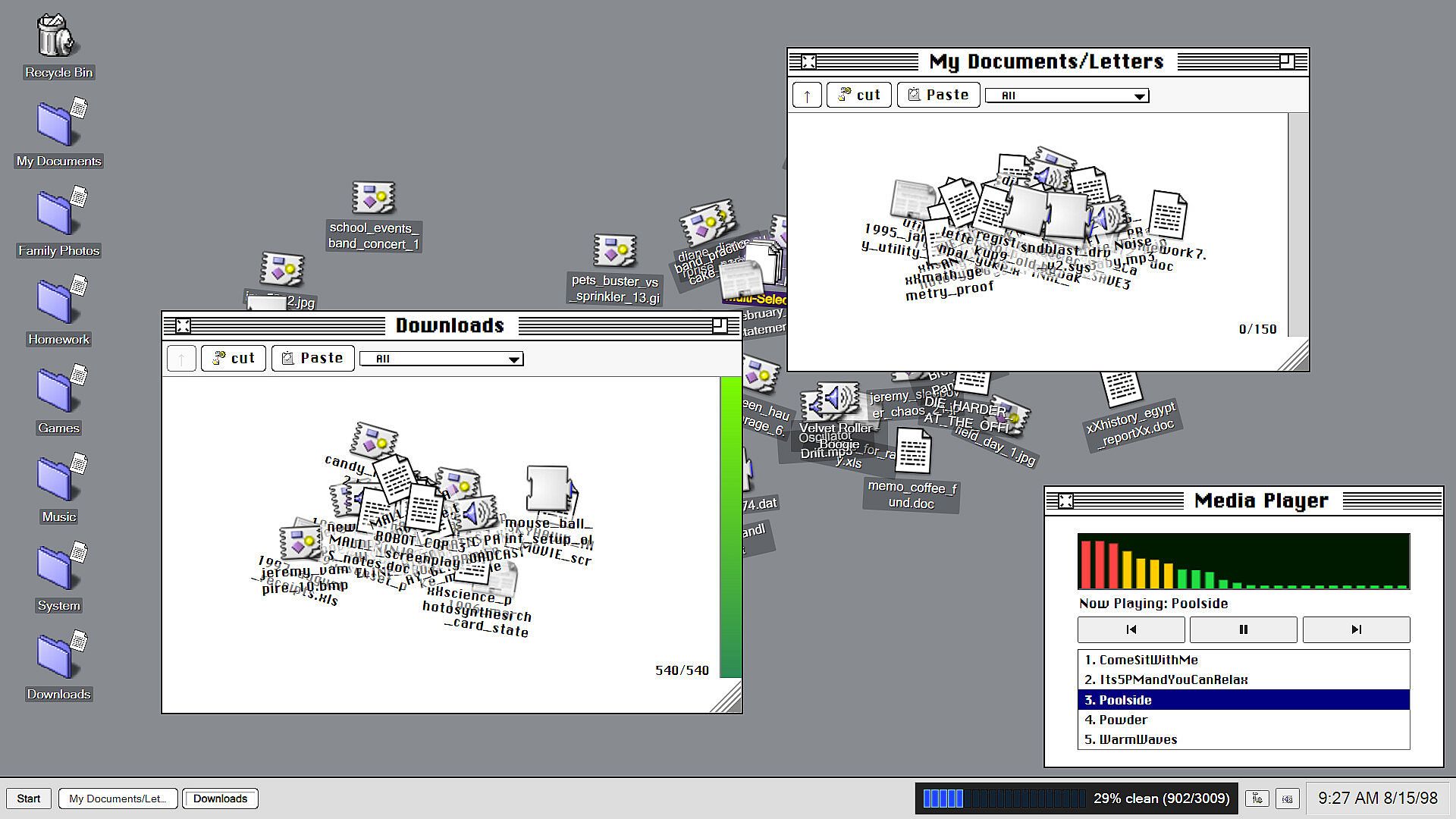
Task: Click the cleanup progress bar on taskbar
Action: (x=1005, y=799)
